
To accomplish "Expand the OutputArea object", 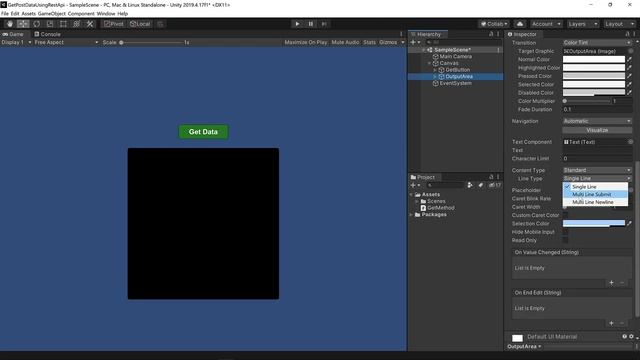I will point(435,77).
